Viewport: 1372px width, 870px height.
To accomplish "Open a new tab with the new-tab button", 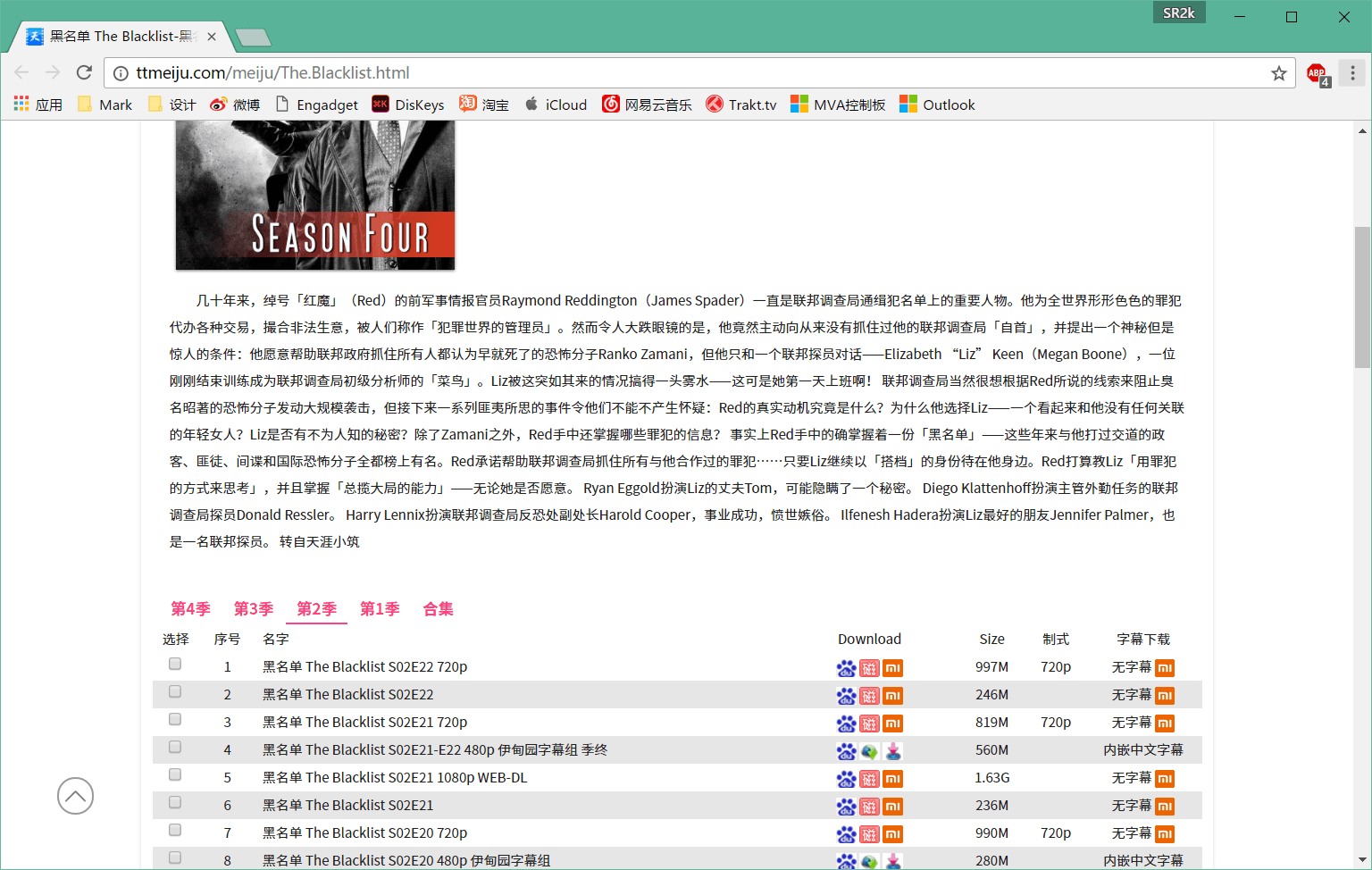I will (x=253, y=38).
